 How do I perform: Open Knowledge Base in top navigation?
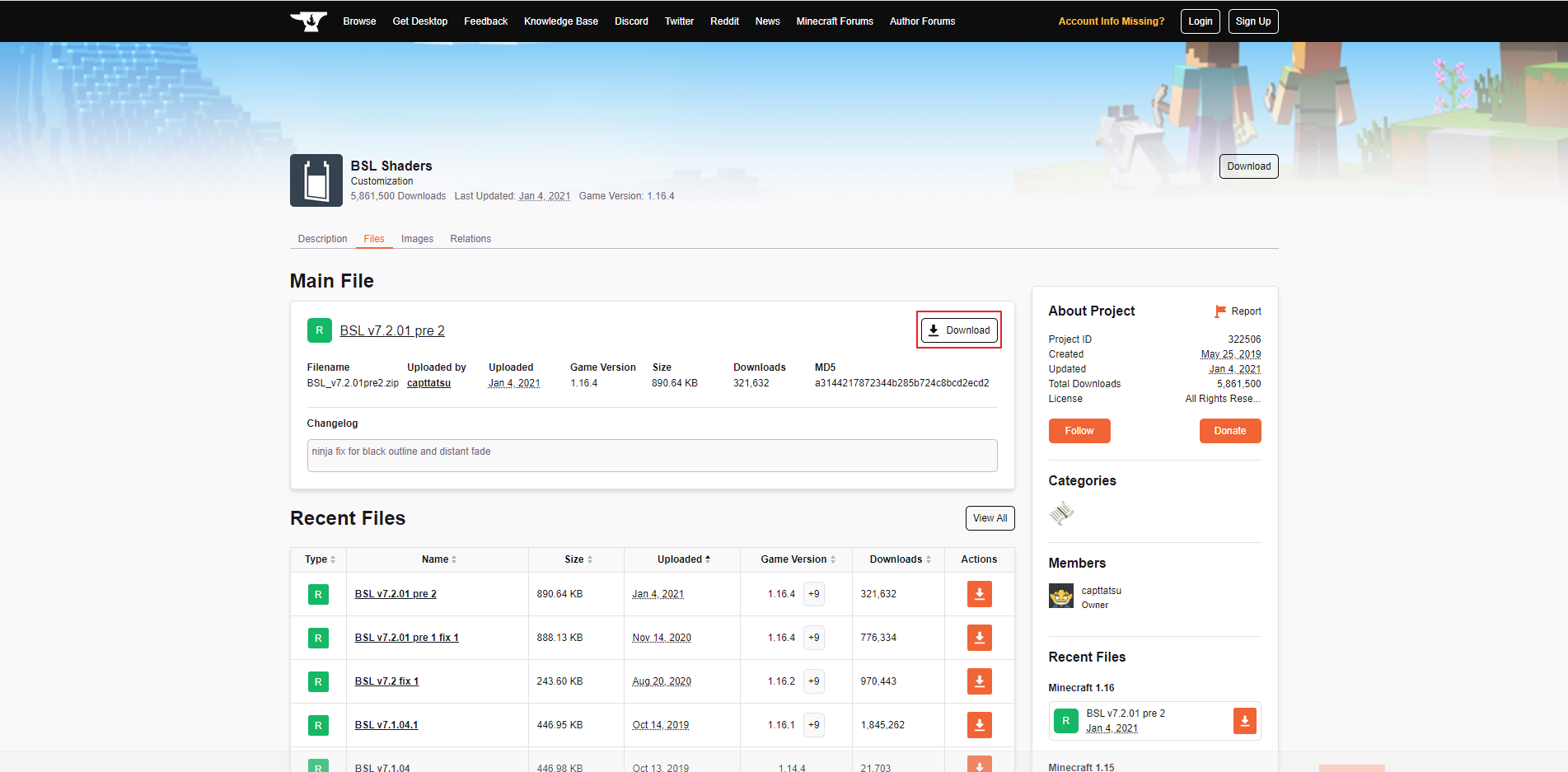pos(561,21)
